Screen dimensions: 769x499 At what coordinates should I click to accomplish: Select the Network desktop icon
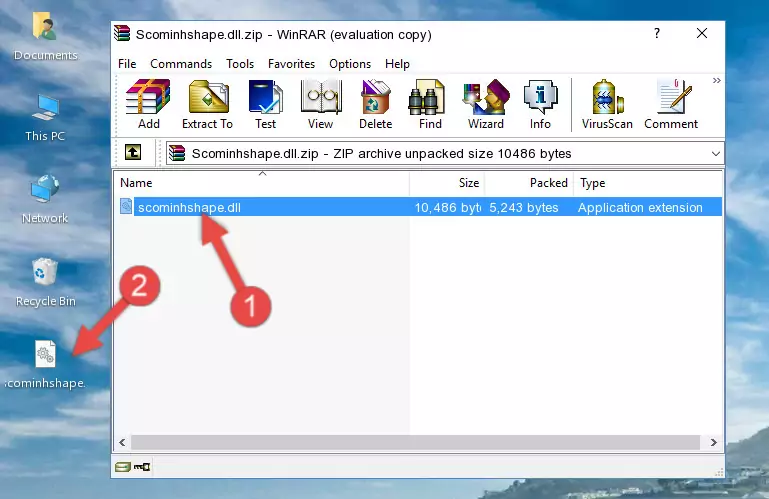tap(45, 200)
